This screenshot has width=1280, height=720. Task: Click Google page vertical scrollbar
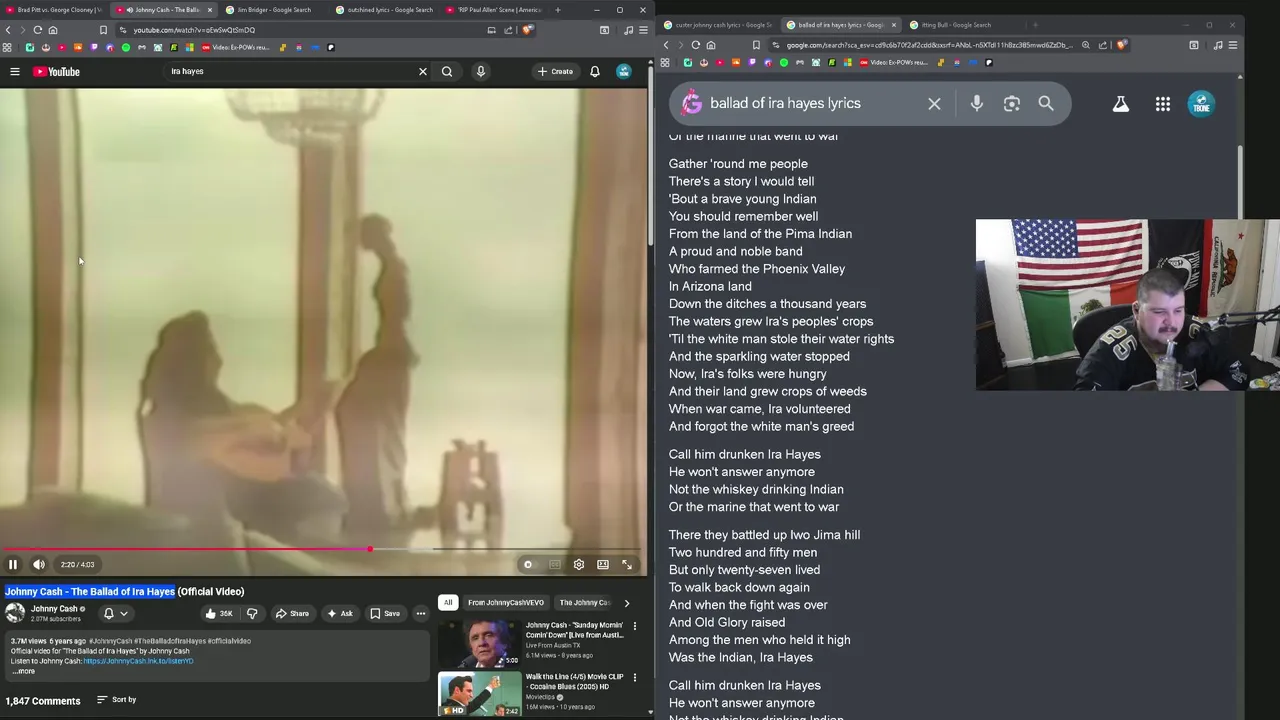(1241, 180)
